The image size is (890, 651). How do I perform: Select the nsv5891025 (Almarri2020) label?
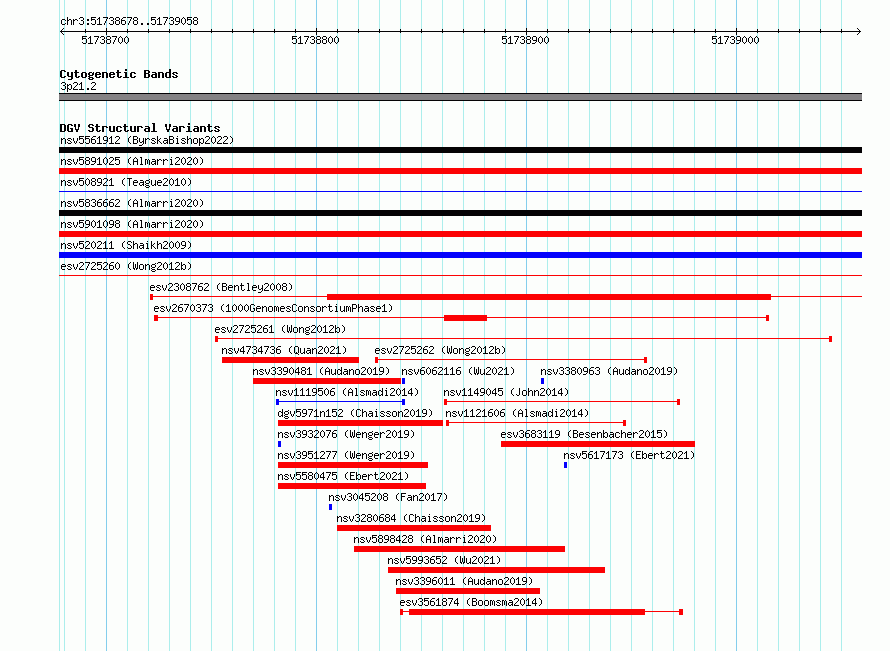click(x=132, y=161)
